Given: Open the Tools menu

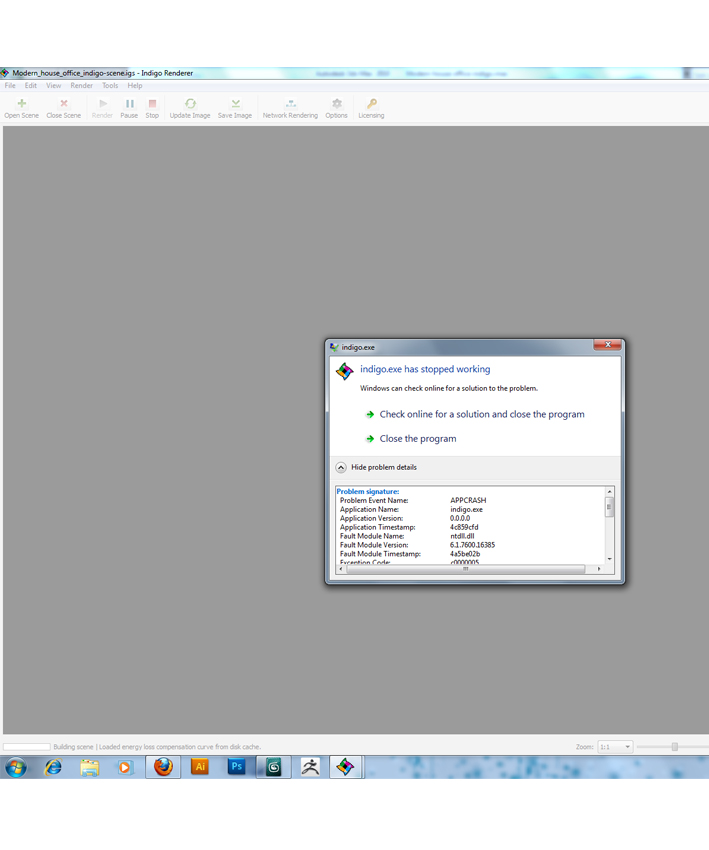Looking at the screenshot, I should point(110,86).
